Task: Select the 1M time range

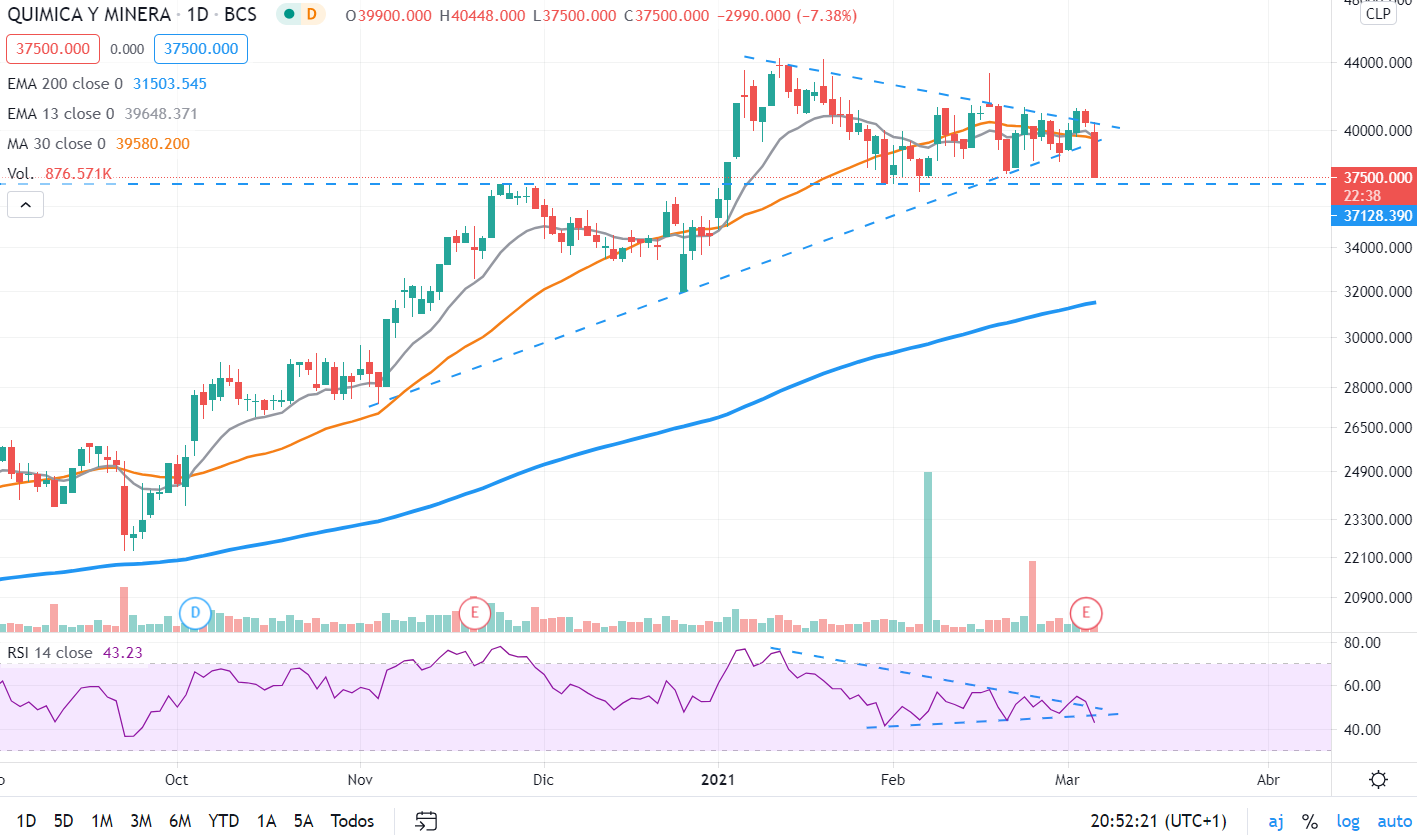Action: pos(102,821)
